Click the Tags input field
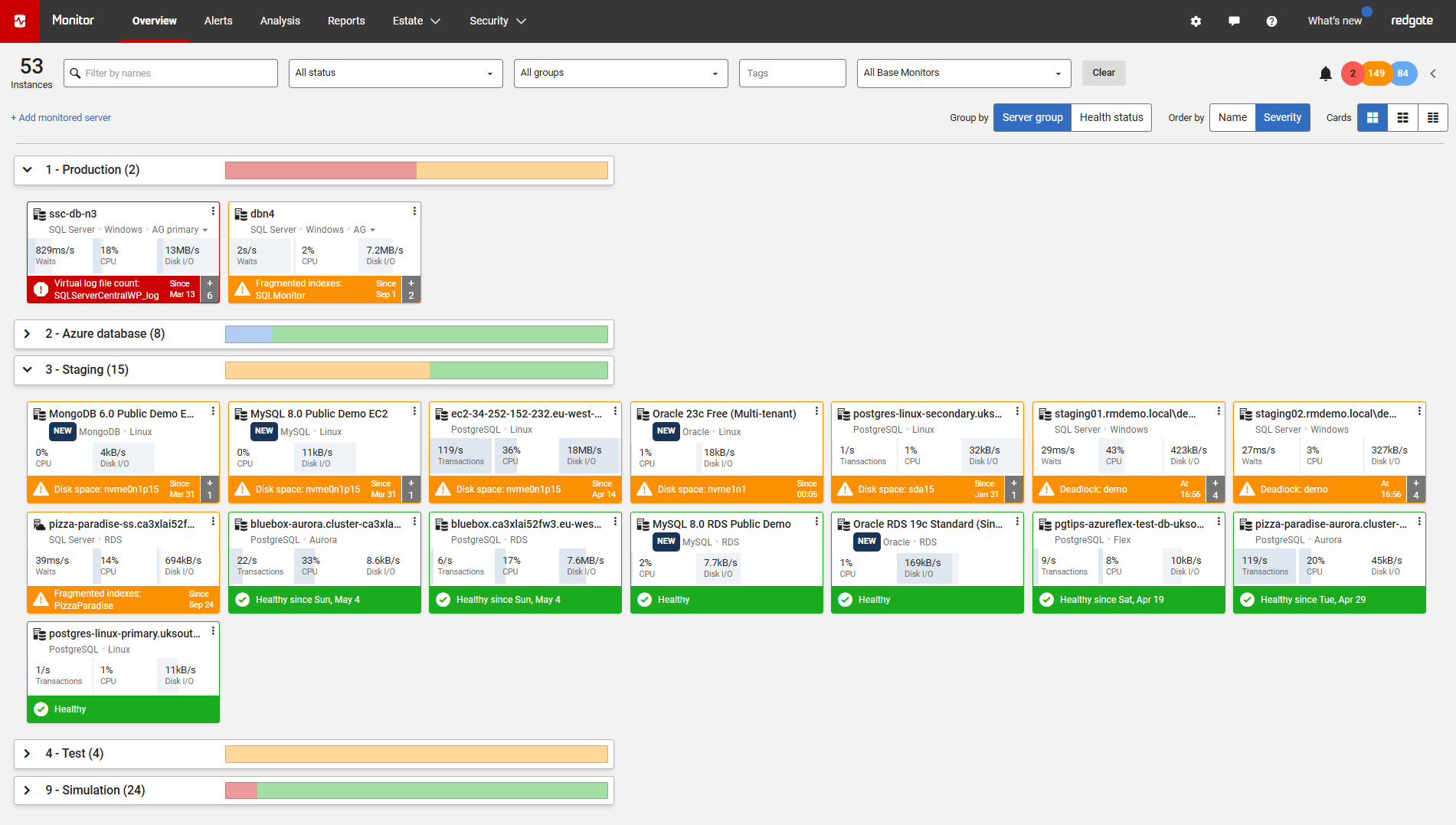 coord(793,74)
